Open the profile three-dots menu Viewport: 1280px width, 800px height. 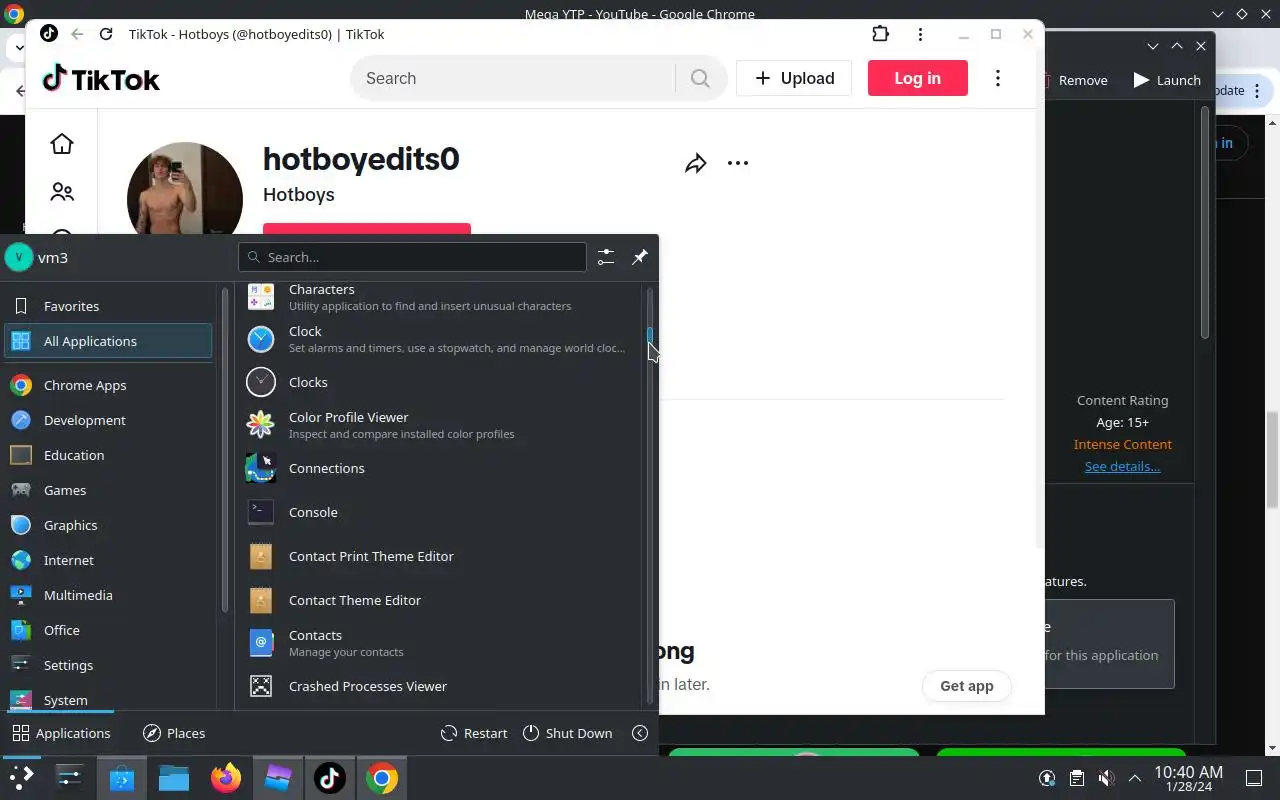pyautogui.click(x=738, y=163)
